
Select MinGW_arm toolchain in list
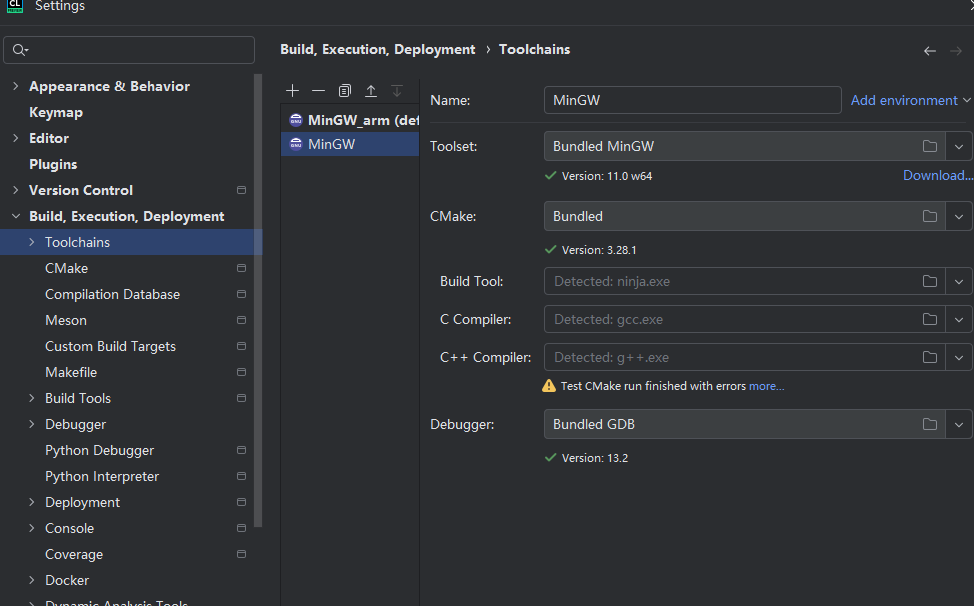click(x=350, y=120)
